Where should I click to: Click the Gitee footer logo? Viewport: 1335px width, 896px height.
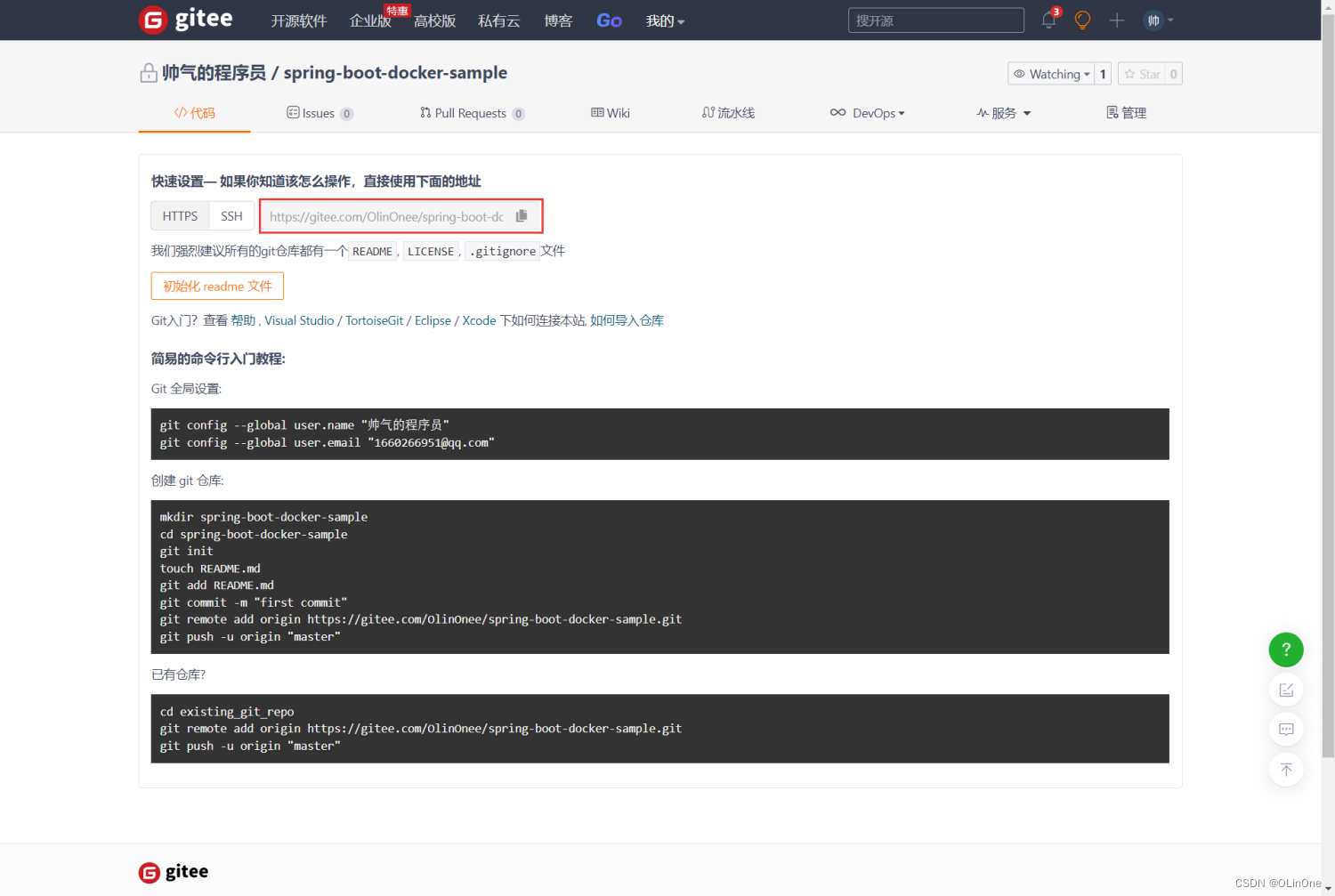point(174,872)
